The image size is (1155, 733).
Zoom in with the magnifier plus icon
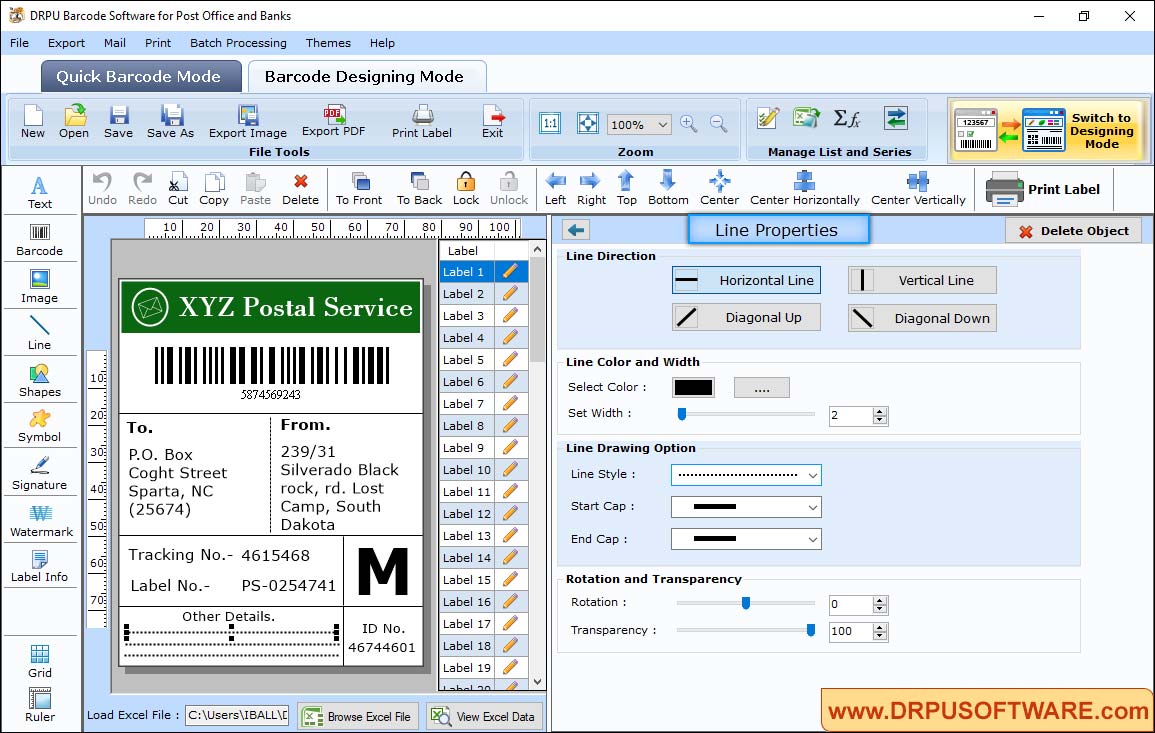[x=689, y=124]
